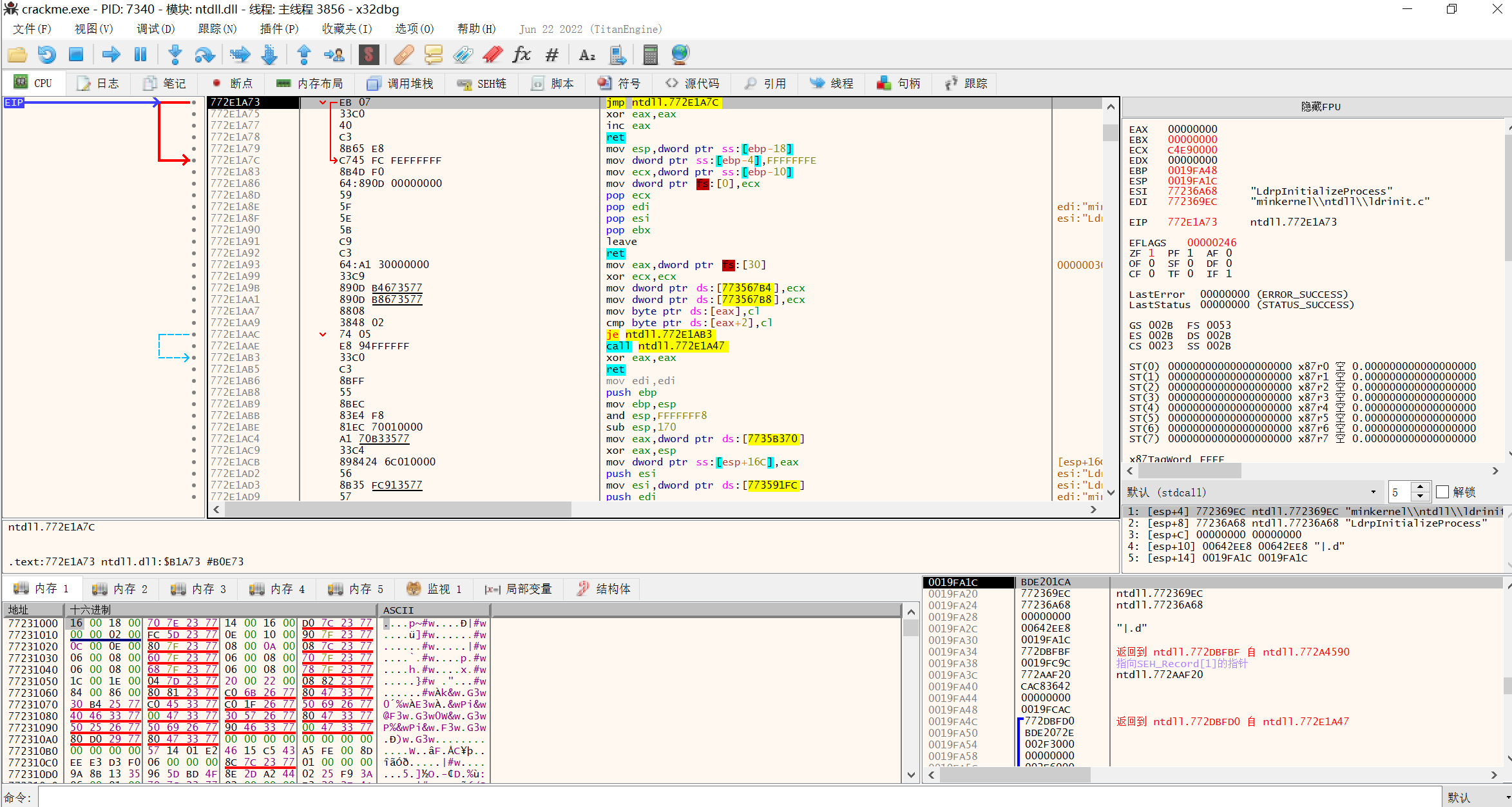The height and width of the screenshot is (807, 1512).
Task: Click the command input field
Action: click(x=740, y=798)
